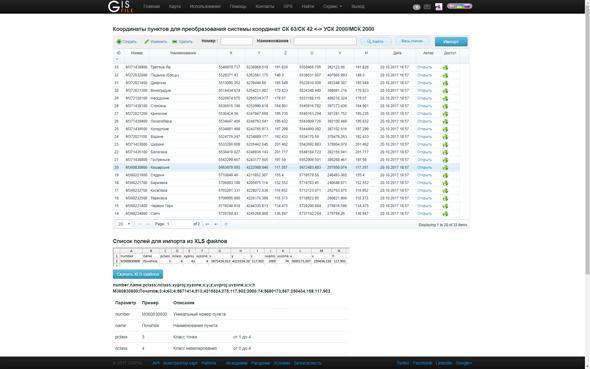Click the Создать (create) toolbar button

[127, 41]
